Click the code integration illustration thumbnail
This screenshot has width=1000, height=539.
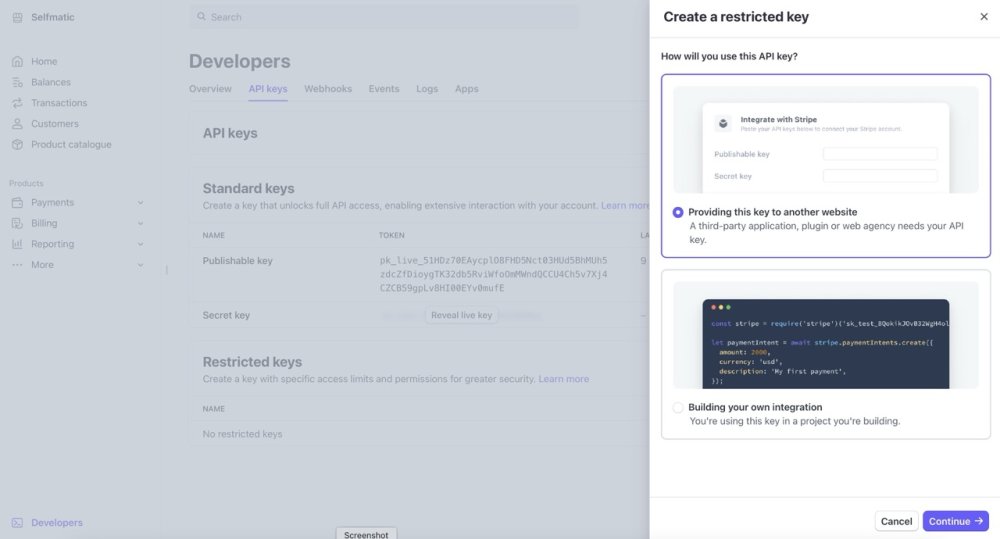tap(826, 336)
